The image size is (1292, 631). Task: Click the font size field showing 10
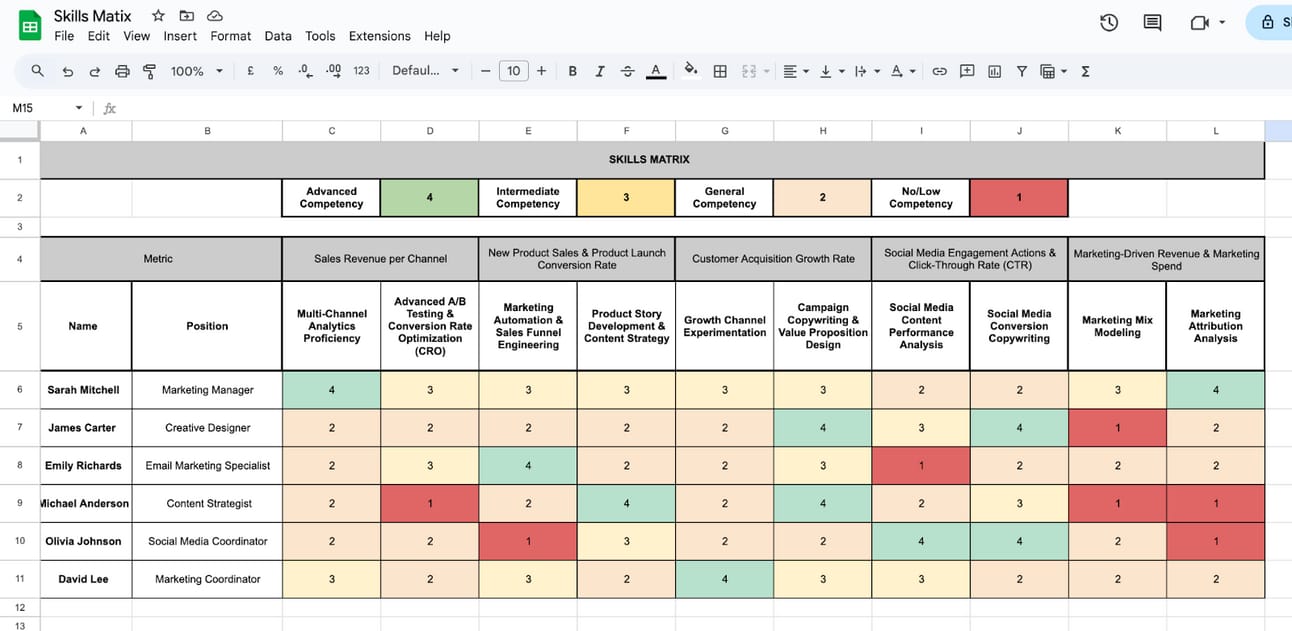pos(513,71)
